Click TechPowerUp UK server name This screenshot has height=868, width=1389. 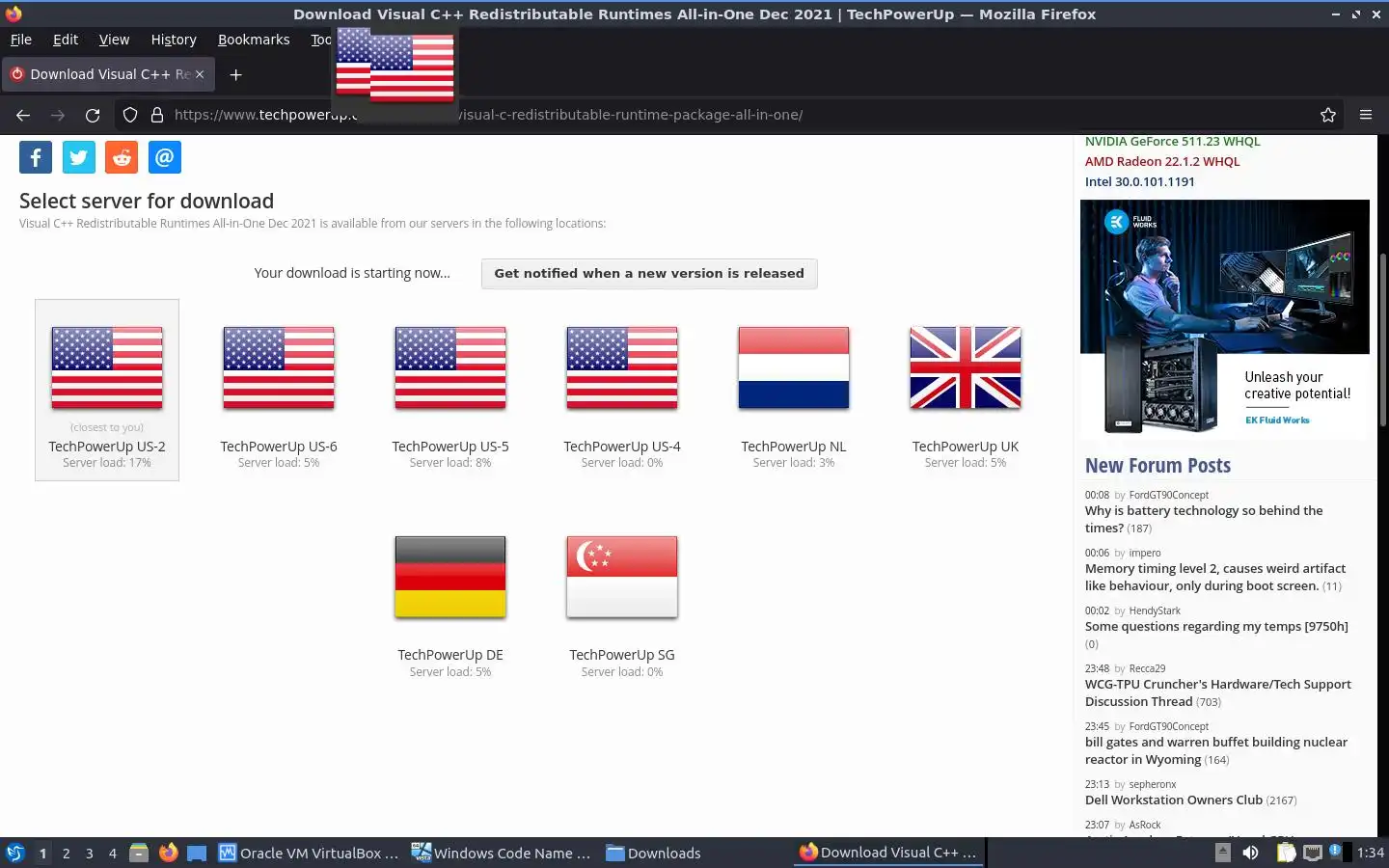pyautogui.click(x=966, y=447)
